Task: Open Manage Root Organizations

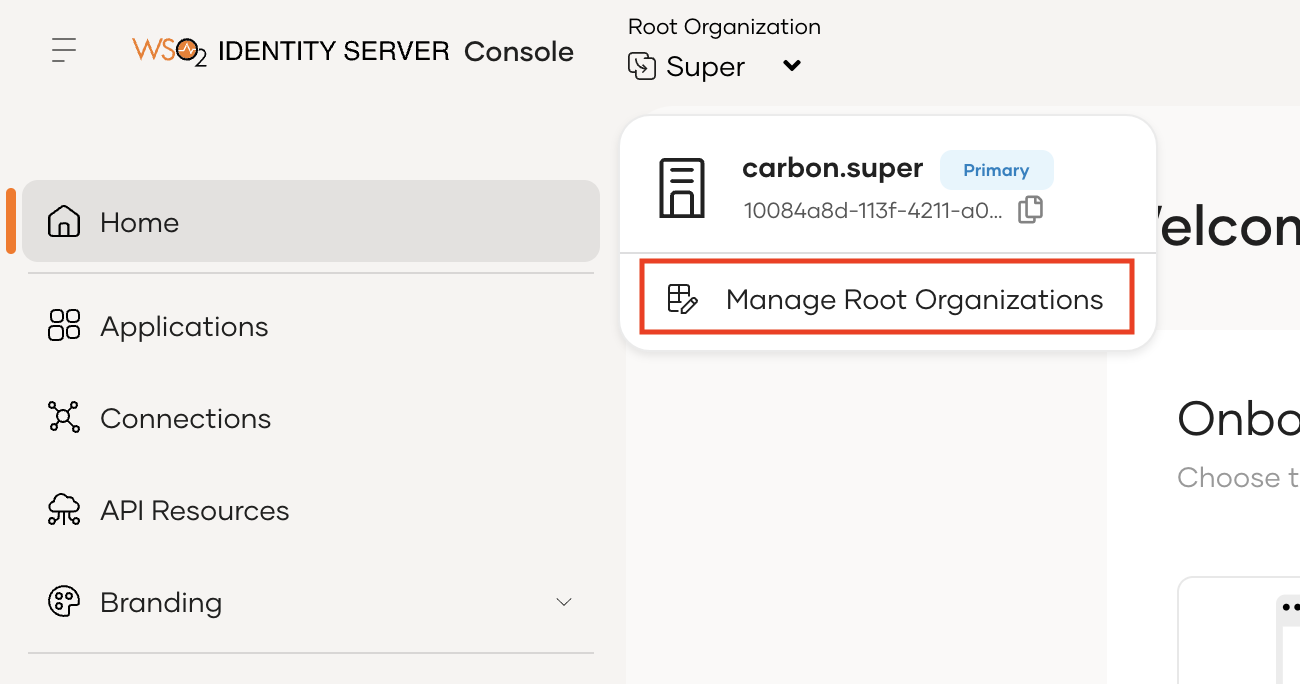Action: point(888,298)
